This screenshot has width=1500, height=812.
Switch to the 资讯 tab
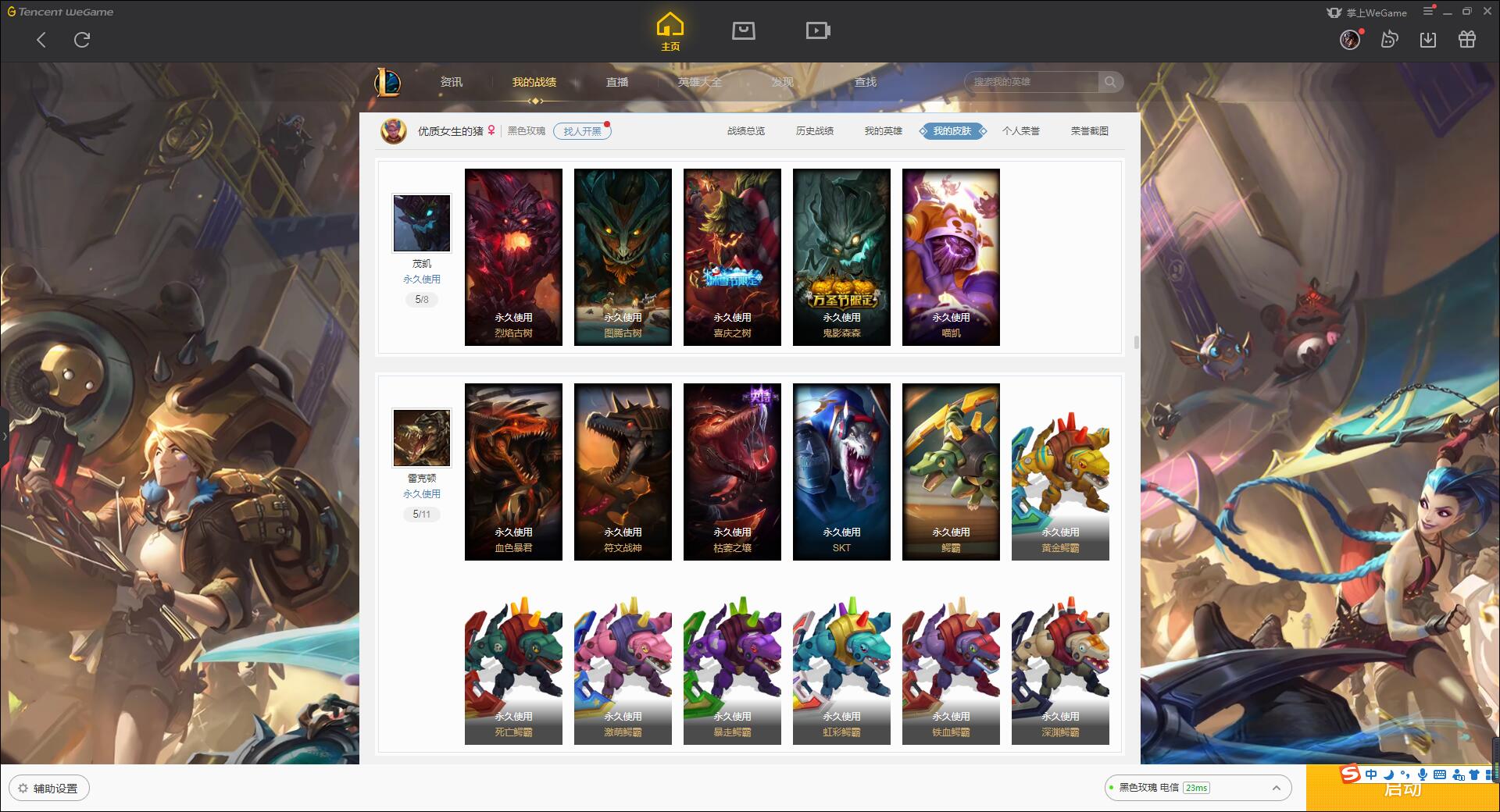452,82
